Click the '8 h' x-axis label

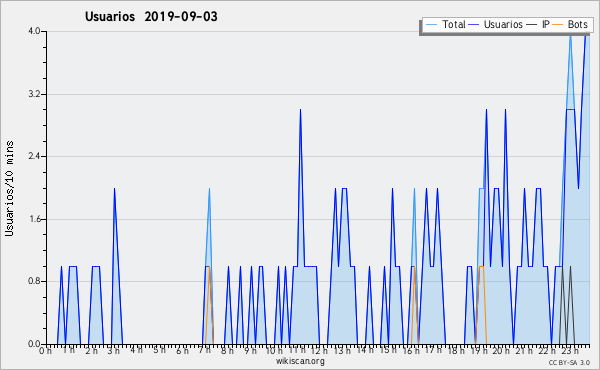pyautogui.click(x=227, y=350)
